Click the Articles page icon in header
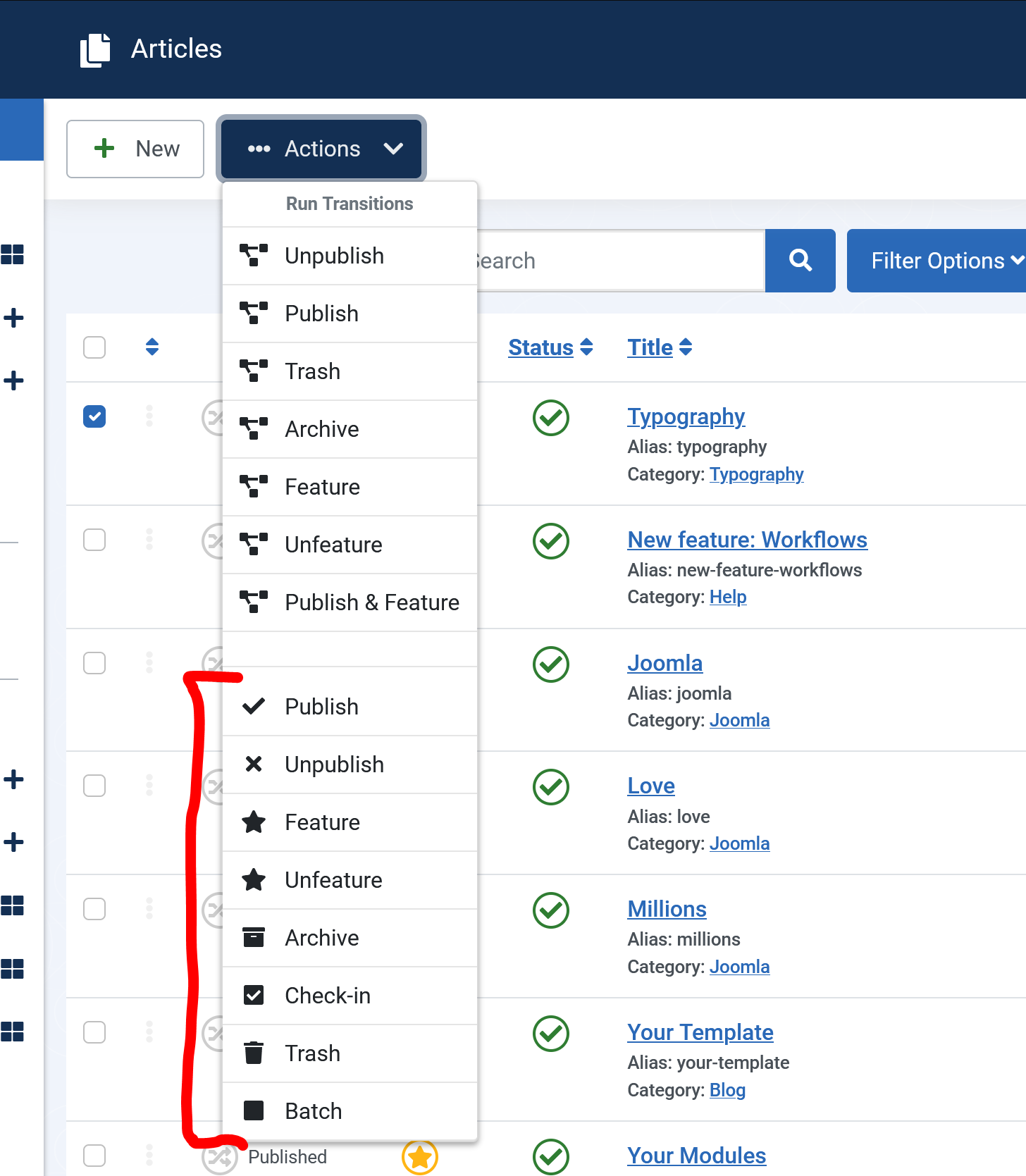 pos(95,50)
